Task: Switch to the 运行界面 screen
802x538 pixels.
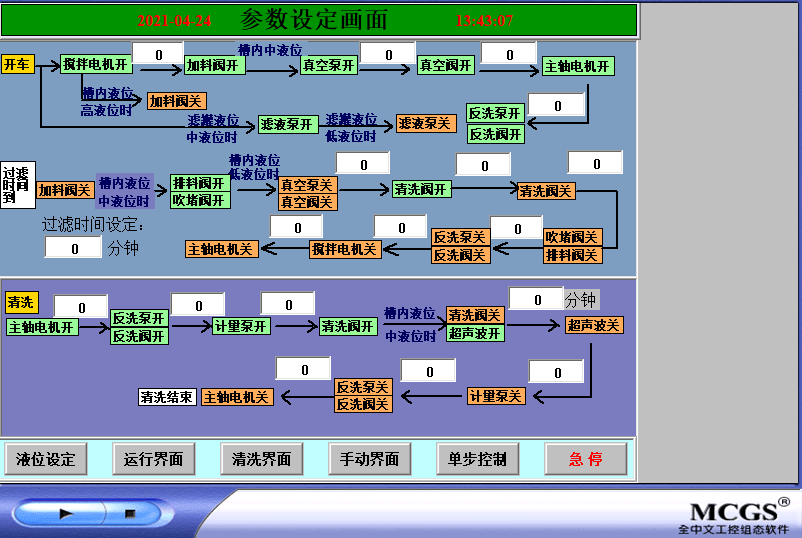Action: 154,459
